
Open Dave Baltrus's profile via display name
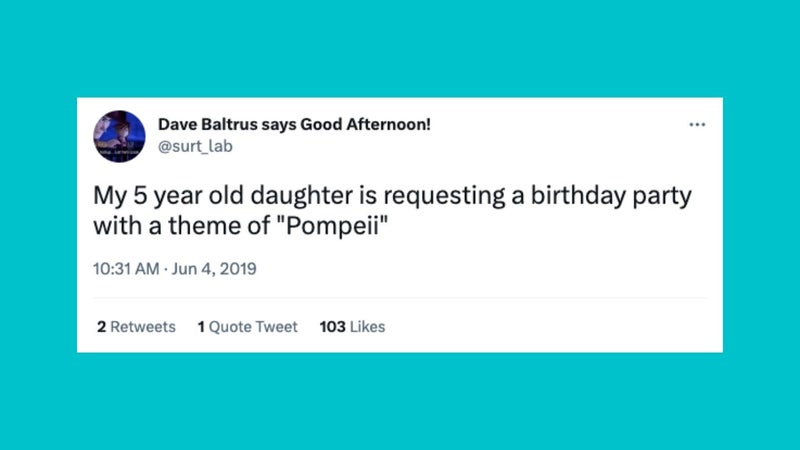point(294,124)
